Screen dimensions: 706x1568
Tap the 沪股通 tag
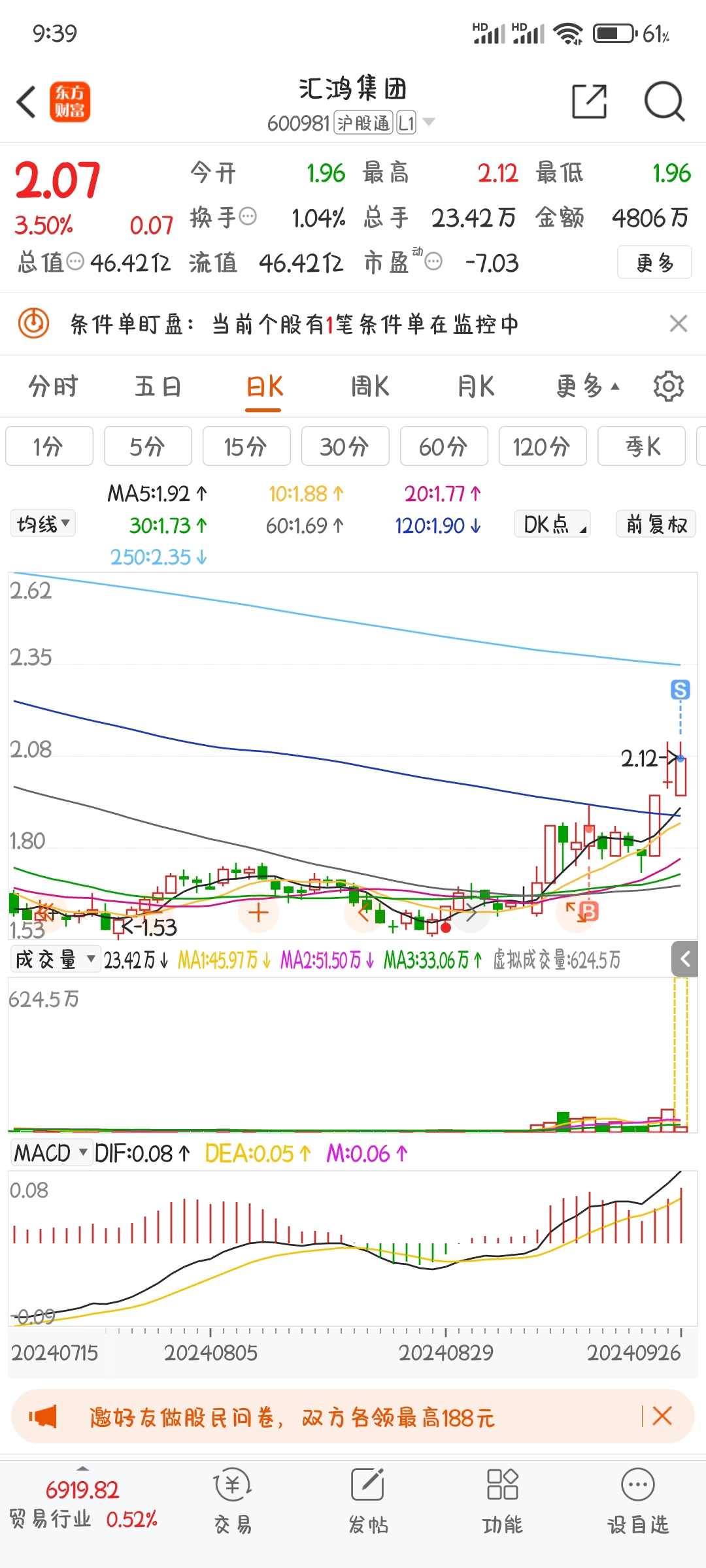coord(363,122)
